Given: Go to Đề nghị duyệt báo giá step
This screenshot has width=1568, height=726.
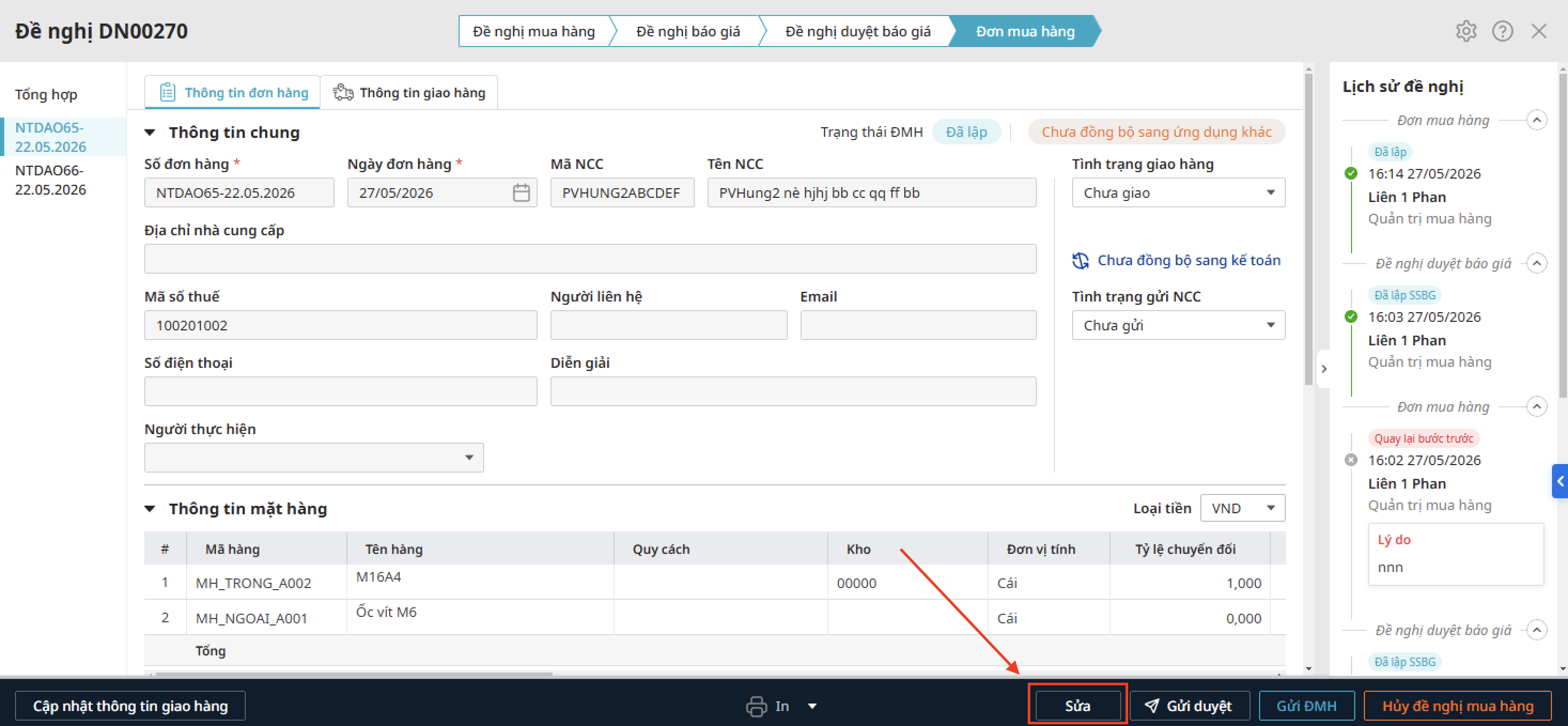Looking at the screenshot, I should pos(858,31).
